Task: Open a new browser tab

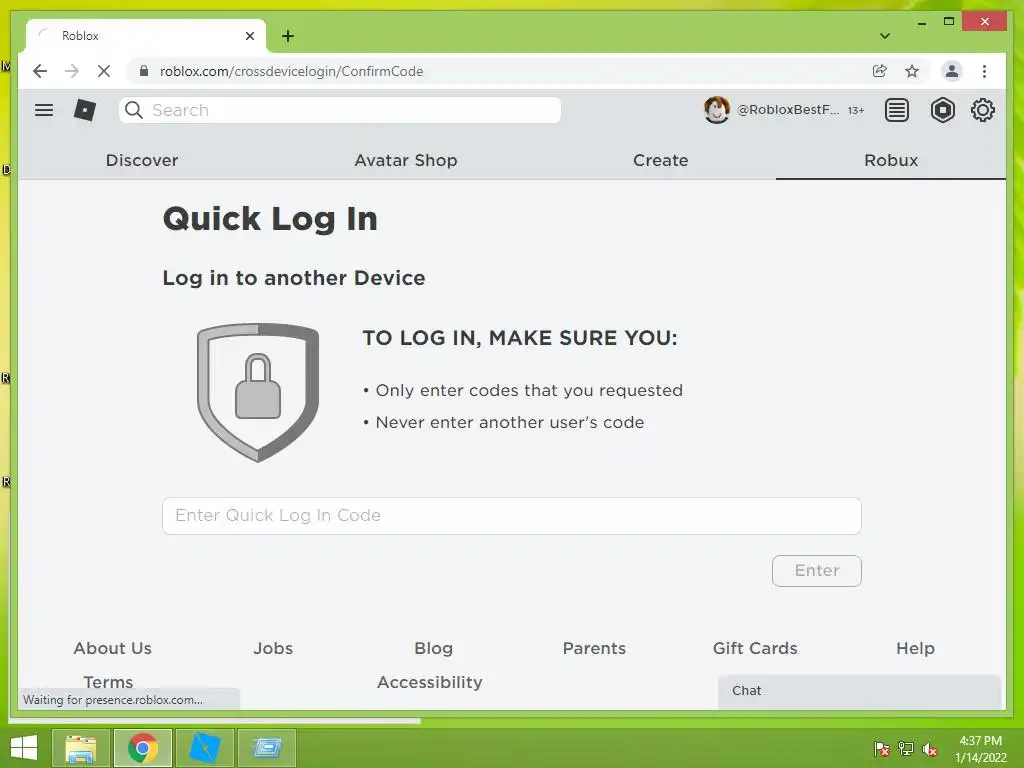Action: click(288, 36)
